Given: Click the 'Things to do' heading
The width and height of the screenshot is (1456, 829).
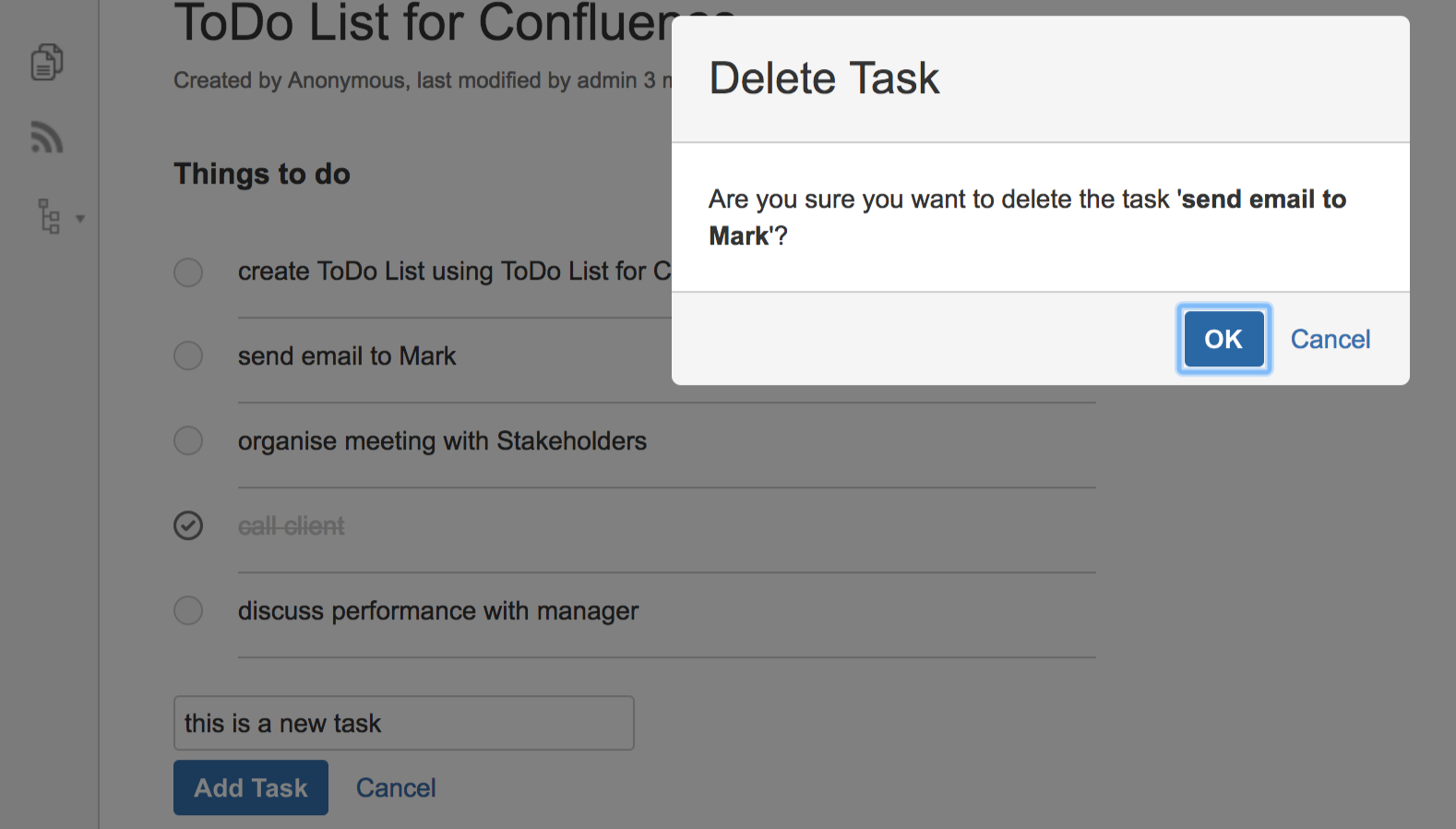Looking at the screenshot, I should (262, 174).
